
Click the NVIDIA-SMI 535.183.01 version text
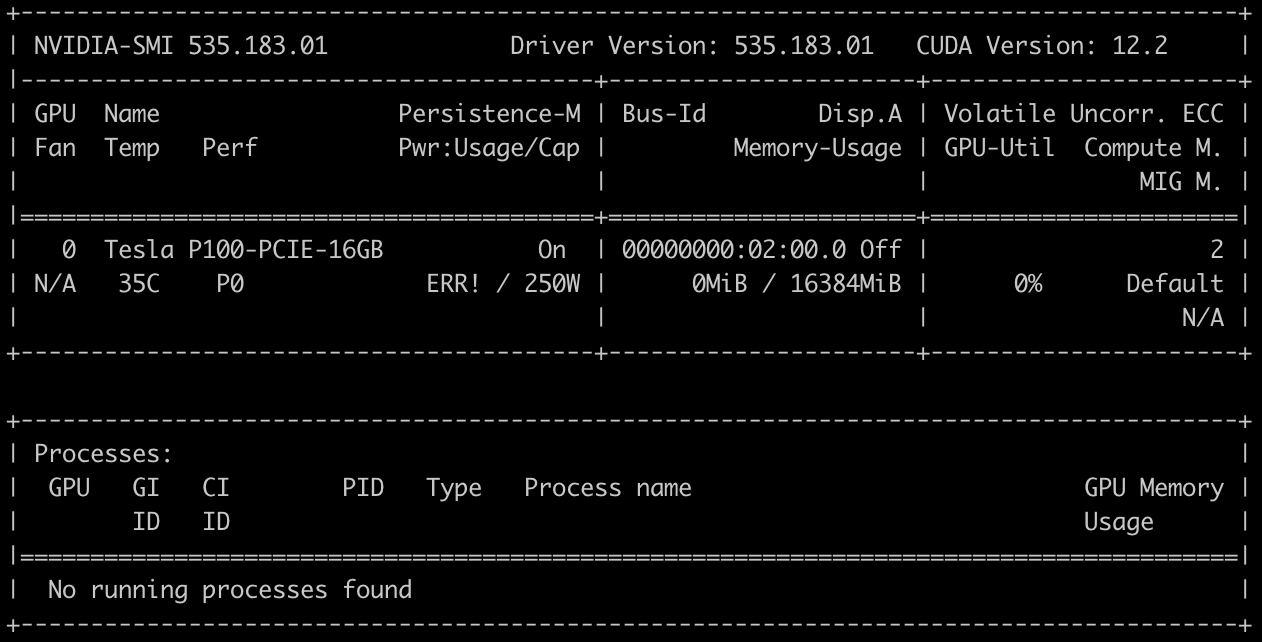180,46
